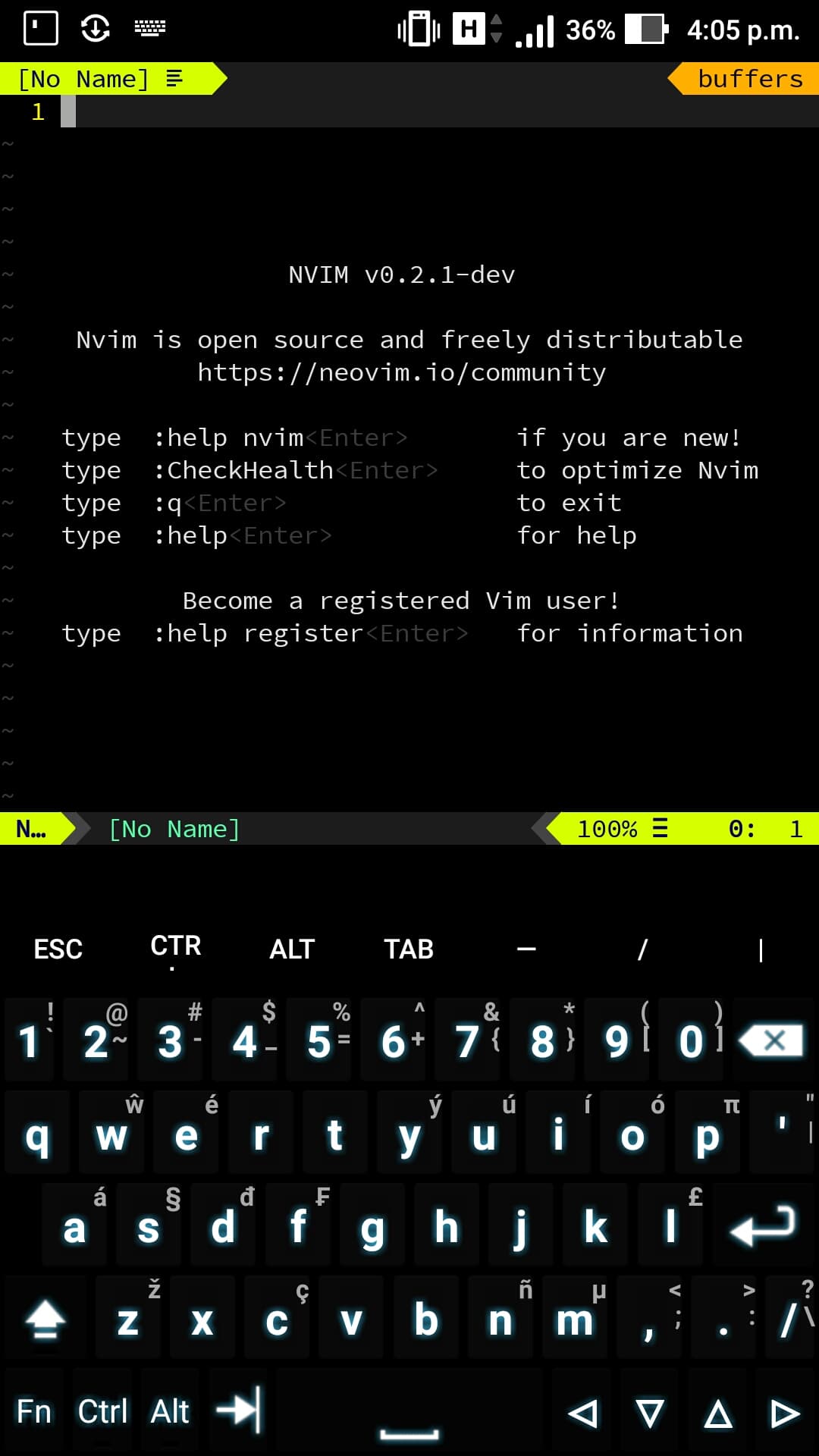Tap the letter k key
This screenshot has width=819, height=1456.
point(595,1225)
